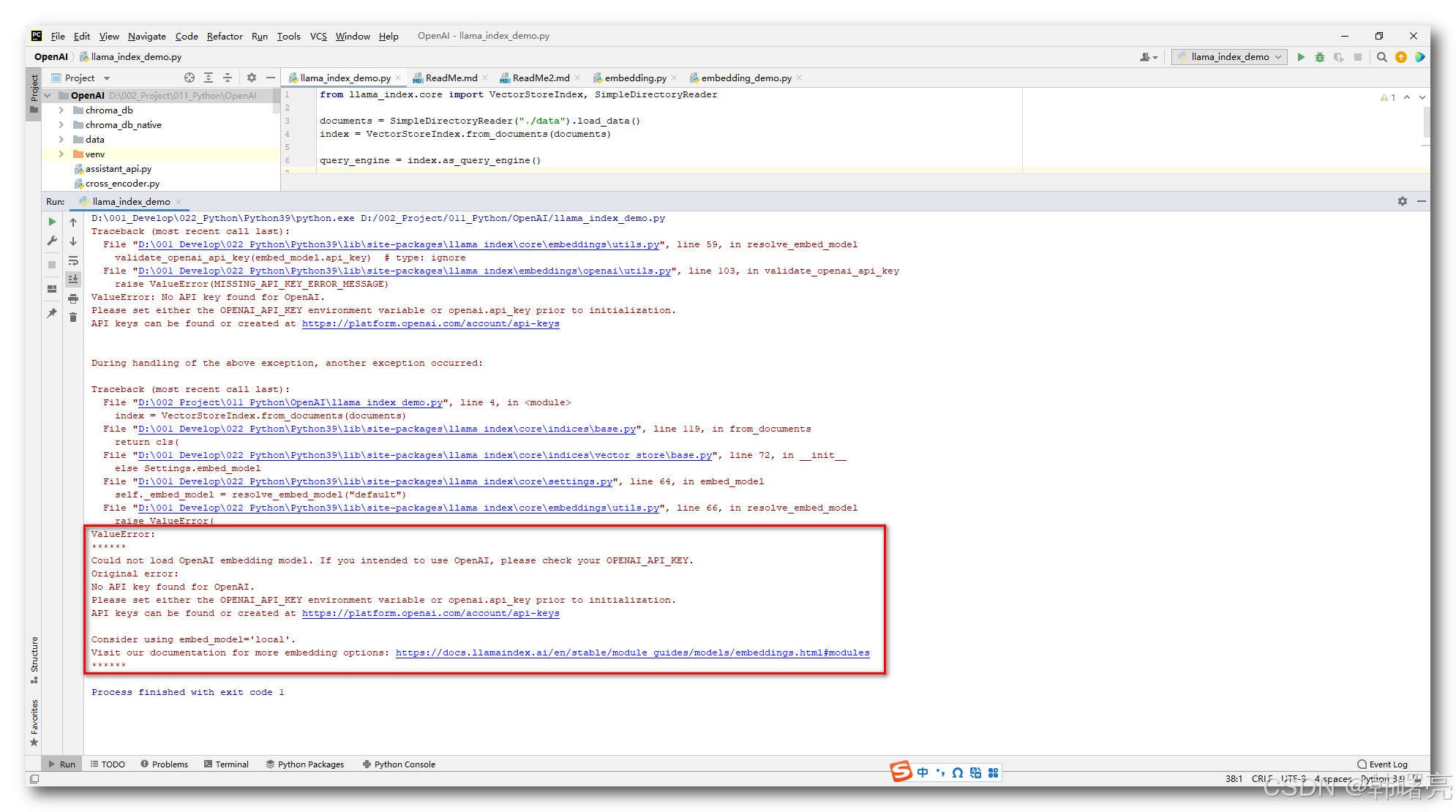Rerun llama_index_demo in Run panel
The width and height of the screenshot is (1456, 812).
point(52,222)
